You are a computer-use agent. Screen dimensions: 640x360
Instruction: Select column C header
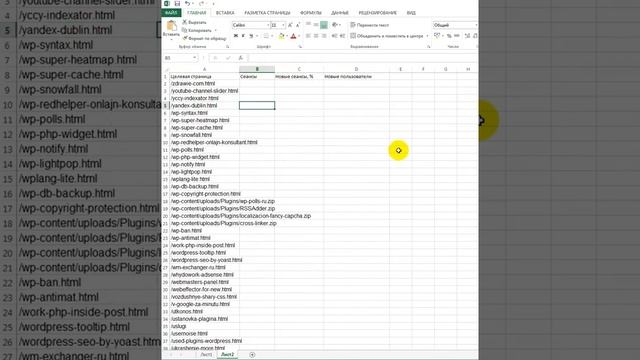299,69
